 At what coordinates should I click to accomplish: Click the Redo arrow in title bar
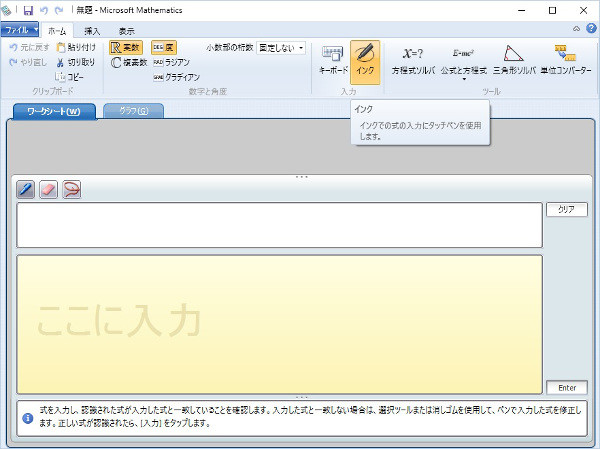(59, 10)
